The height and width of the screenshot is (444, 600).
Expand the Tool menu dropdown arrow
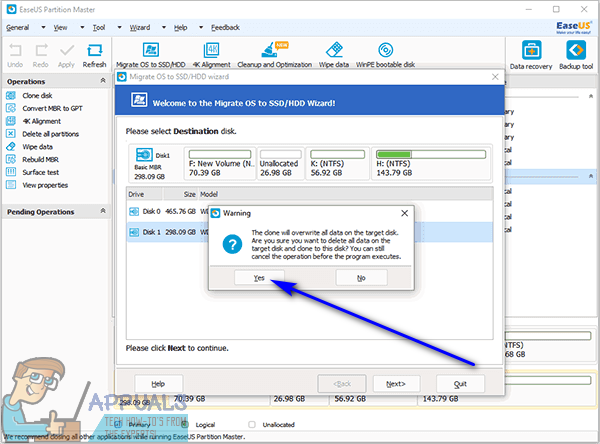tap(119, 28)
